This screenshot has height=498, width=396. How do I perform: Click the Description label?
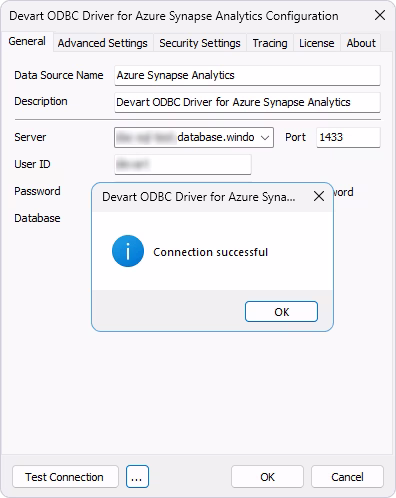41,101
